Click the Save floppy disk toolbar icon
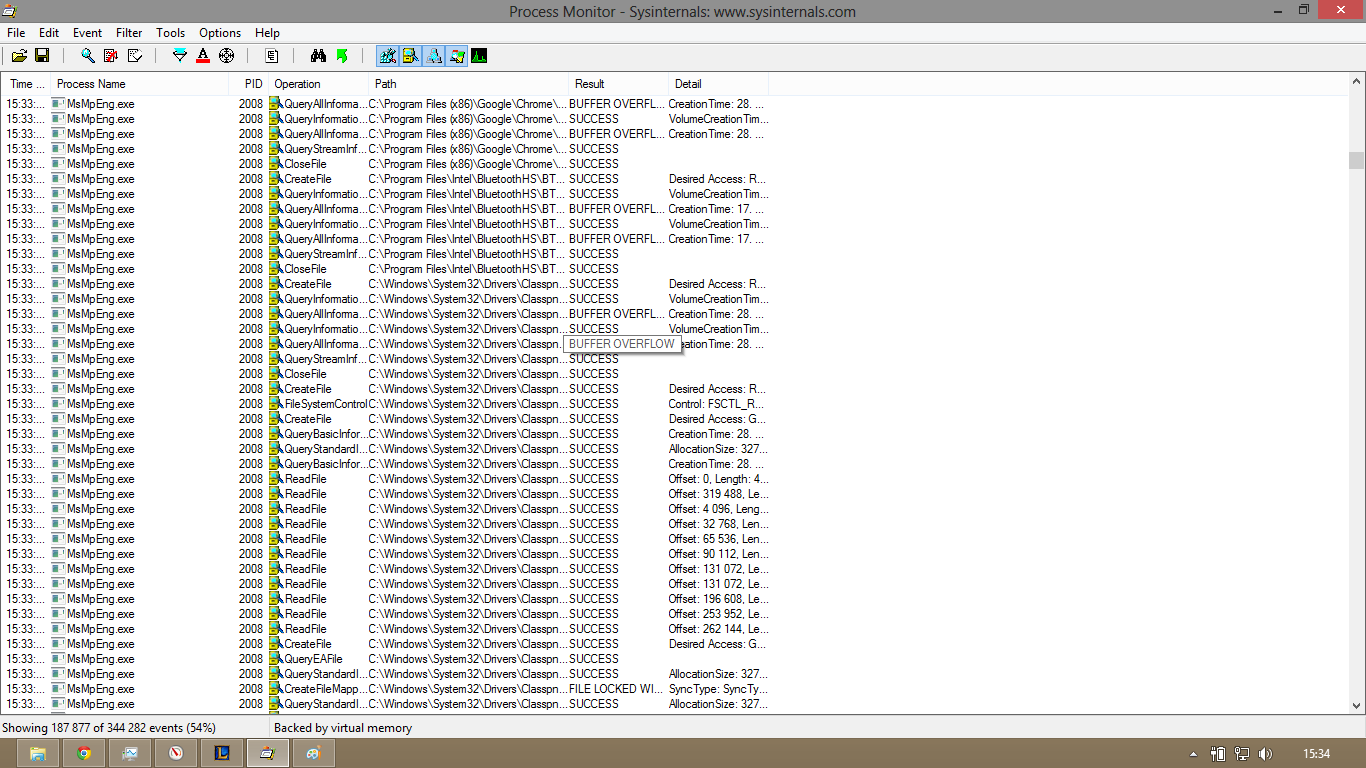The height and width of the screenshot is (768, 1366). pyautogui.click(x=42, y=56)
